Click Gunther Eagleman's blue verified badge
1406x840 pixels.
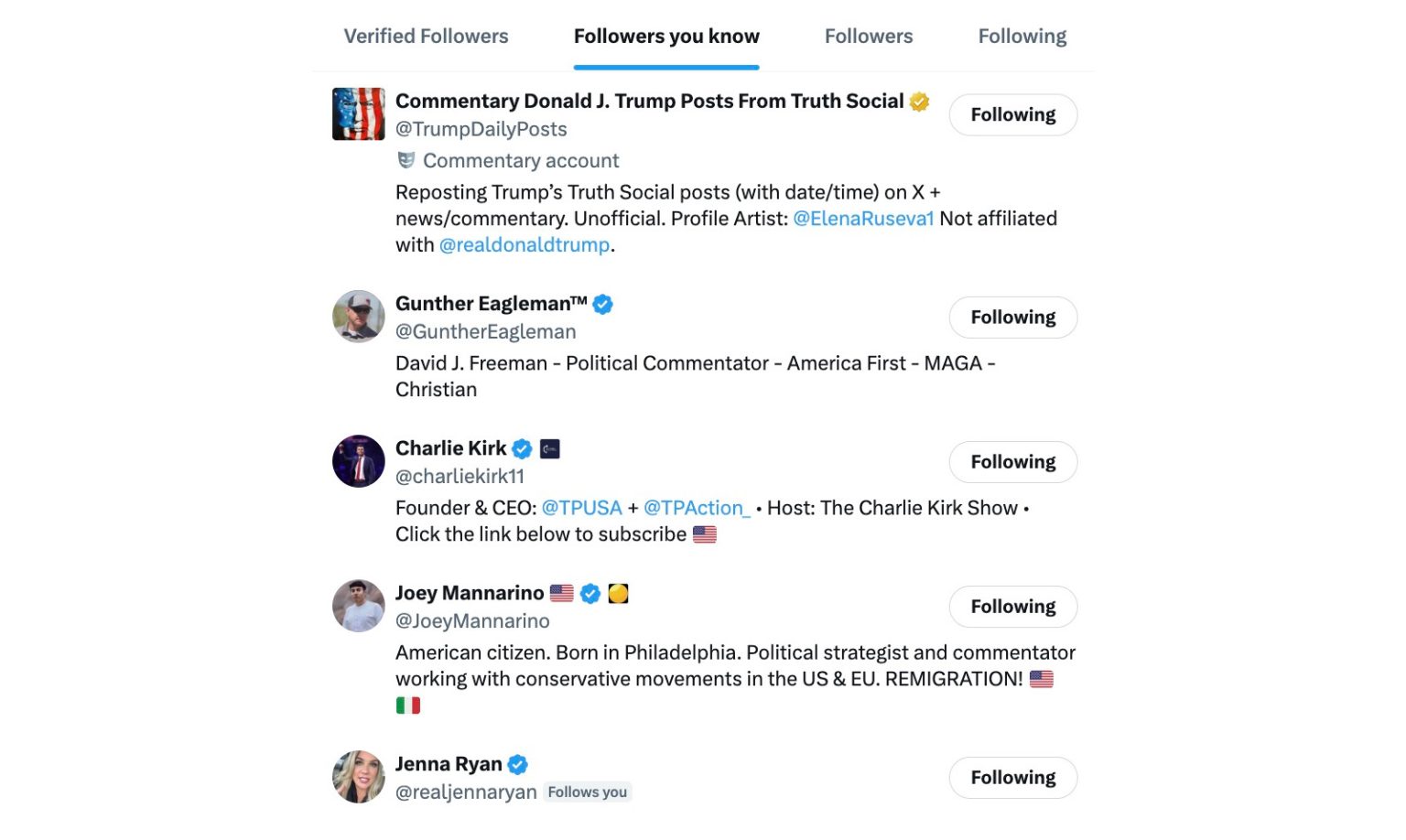(x=602, y=304)
